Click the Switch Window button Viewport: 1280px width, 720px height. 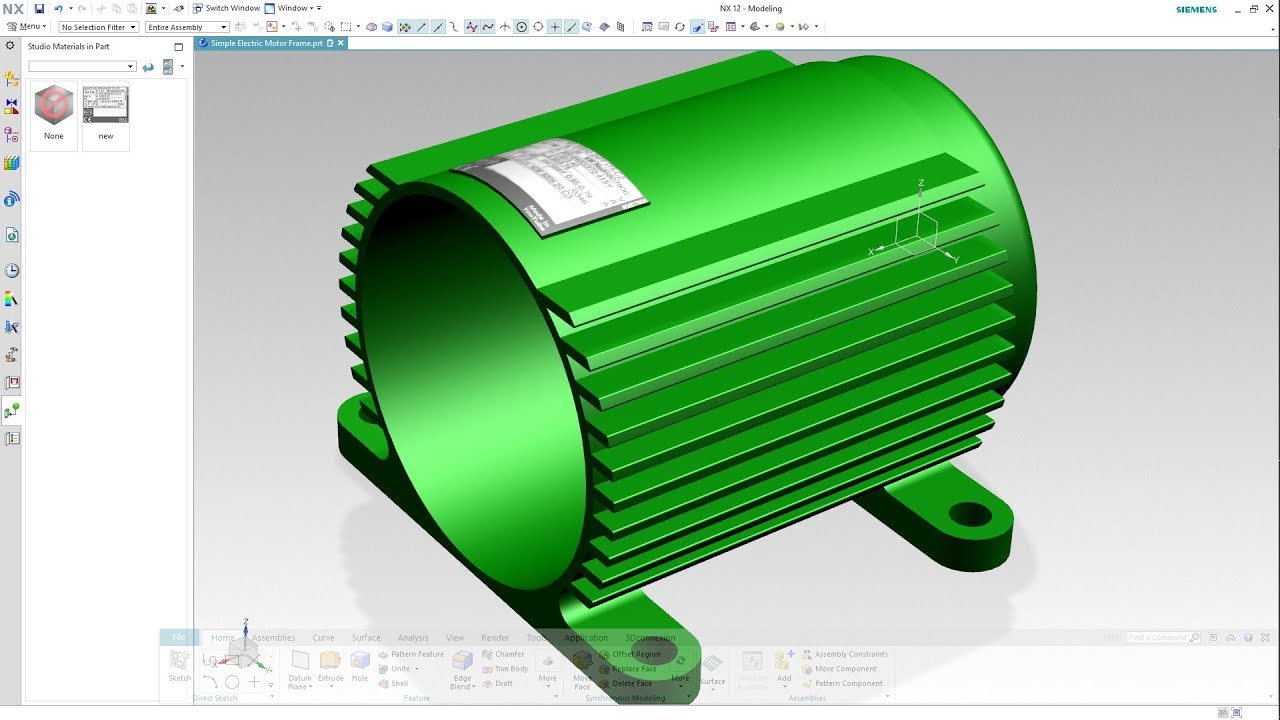[227, 9]
